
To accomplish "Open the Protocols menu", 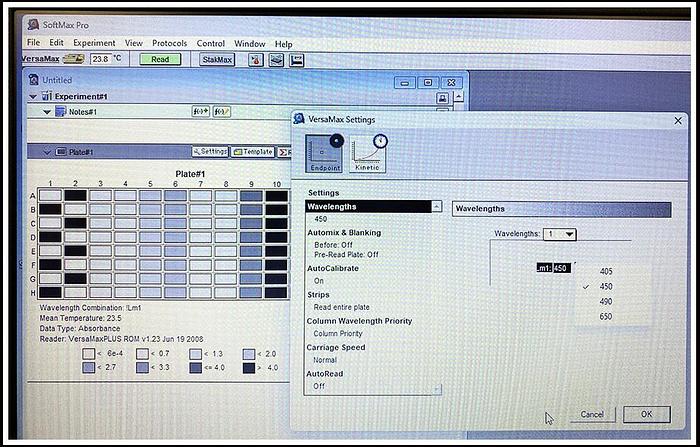I will [170, 43].
